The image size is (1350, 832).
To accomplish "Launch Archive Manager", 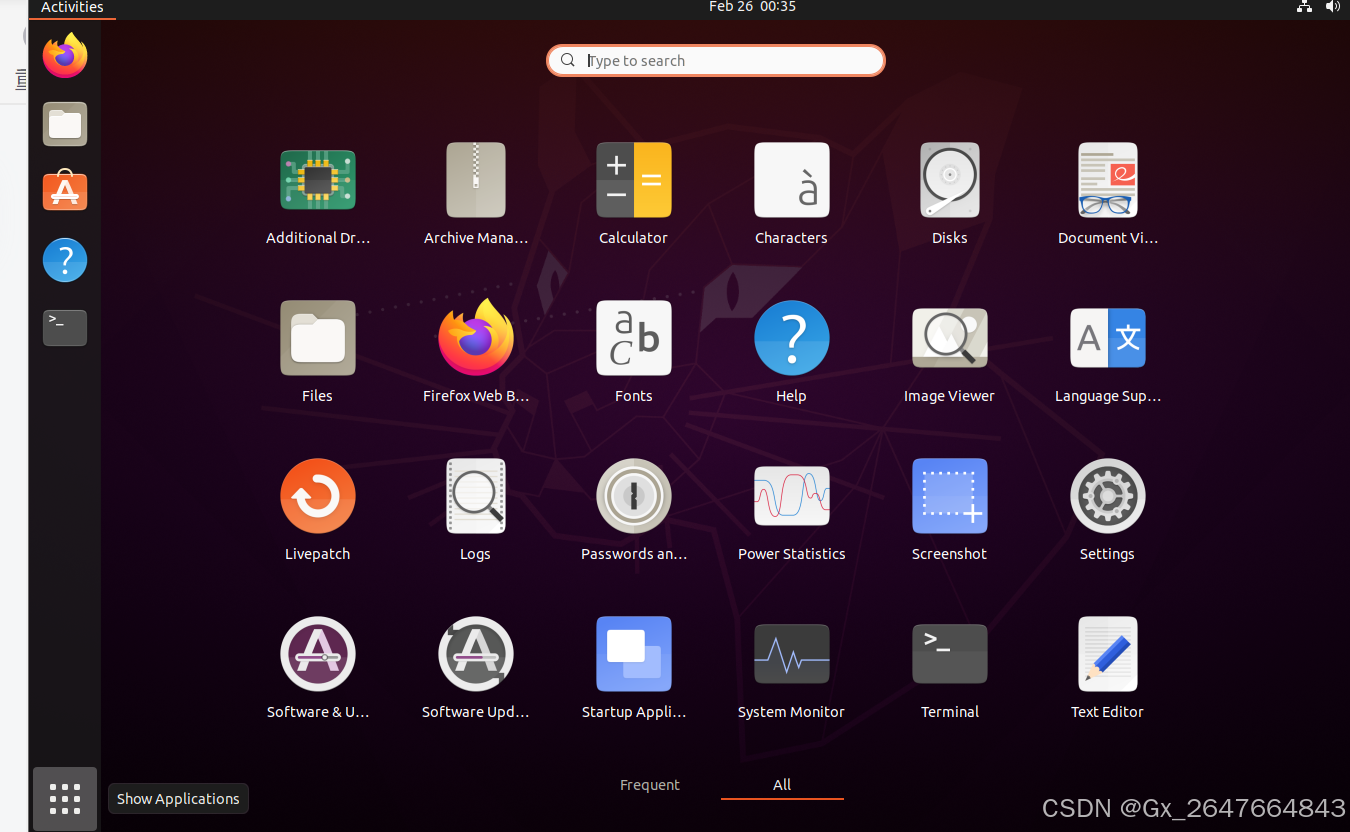I will (476, 180).
